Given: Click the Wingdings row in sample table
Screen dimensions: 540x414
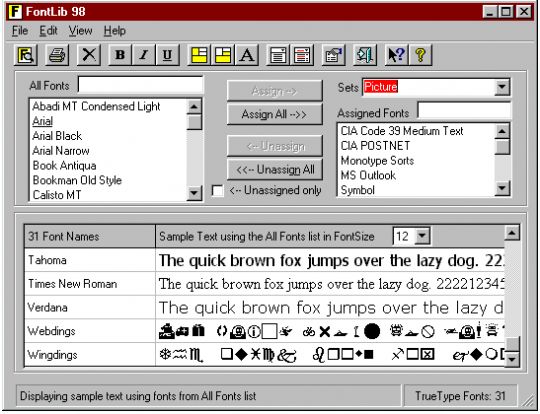Looking at the screenshot, I should pyautogui.click(x=264, y=355).
